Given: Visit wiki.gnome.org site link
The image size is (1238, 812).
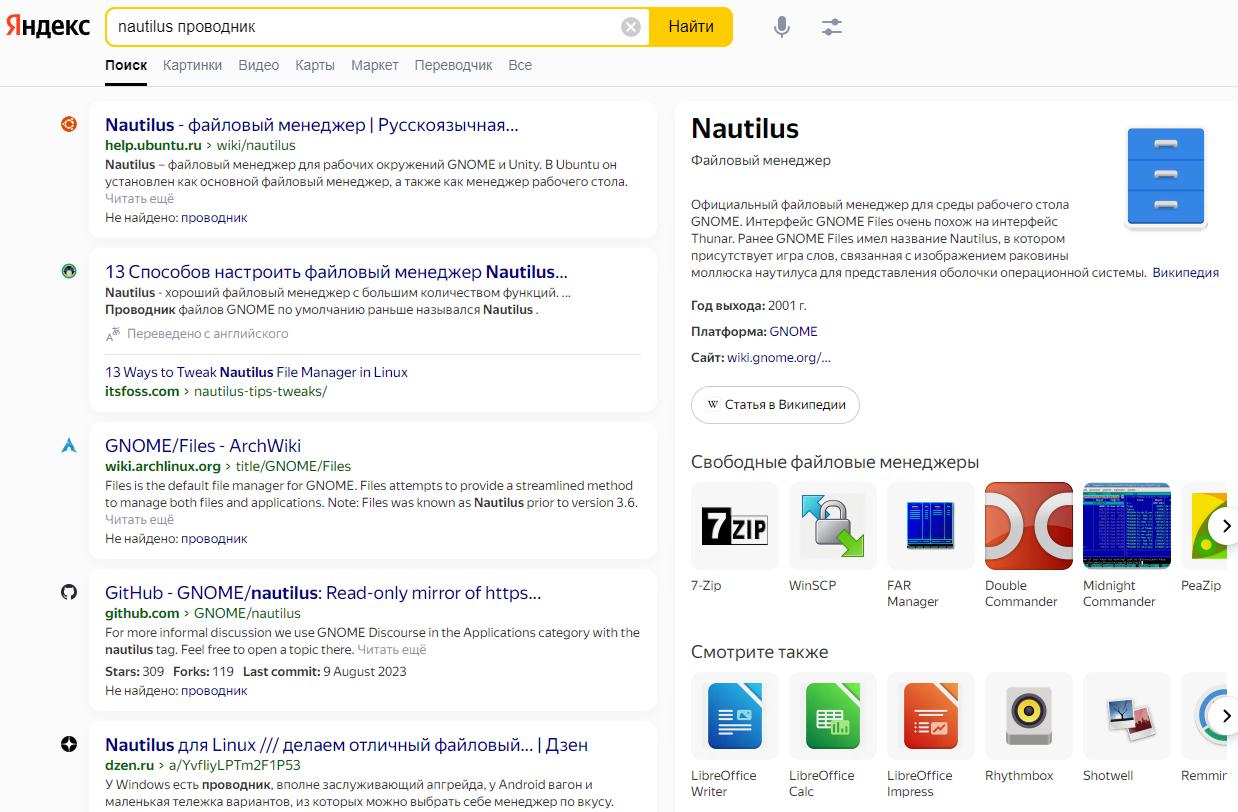Looking at the screenshot, I should [779, 357].
